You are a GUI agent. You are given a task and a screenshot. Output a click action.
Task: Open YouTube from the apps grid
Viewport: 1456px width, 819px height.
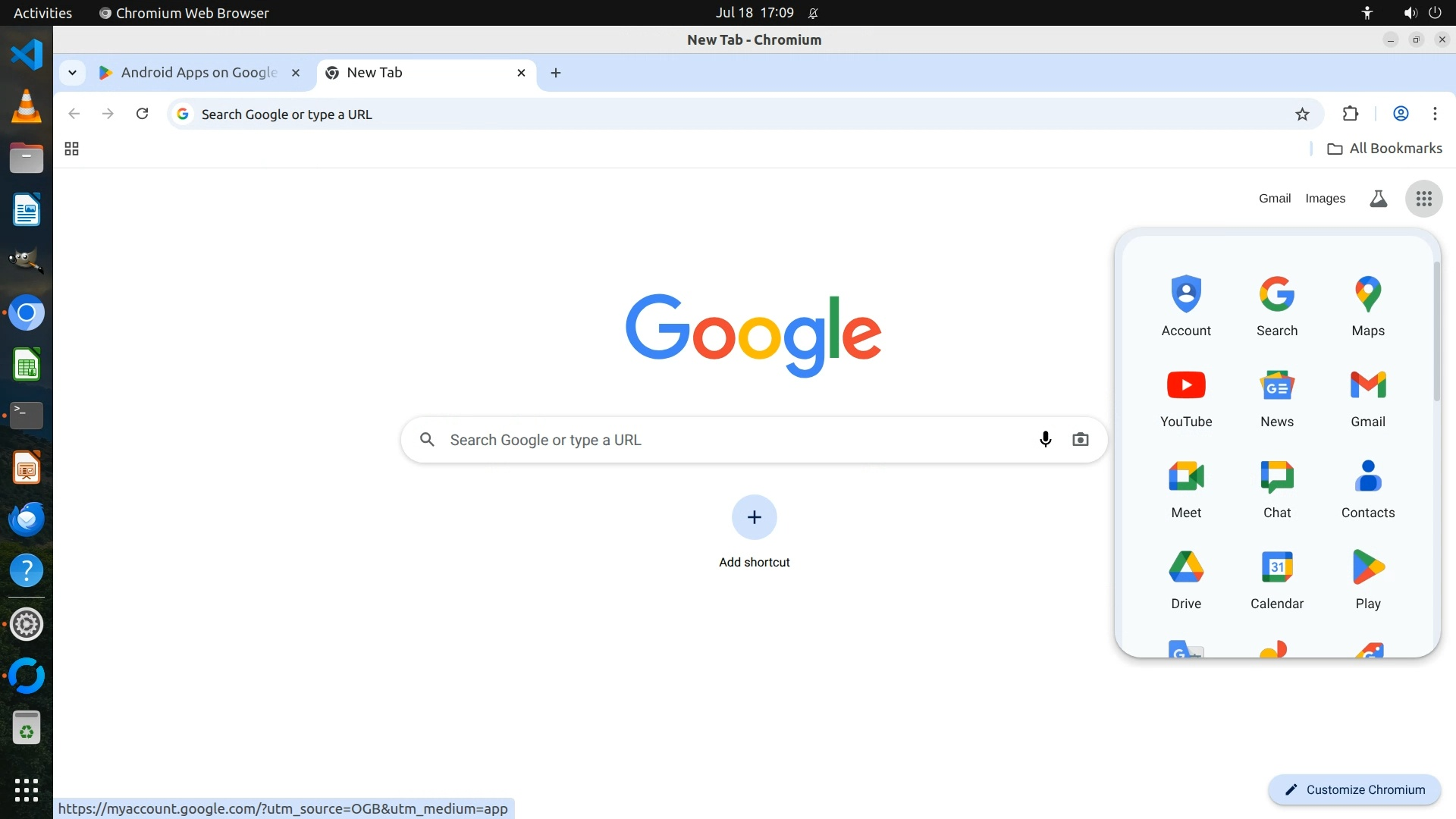[x=1186, y=396]
